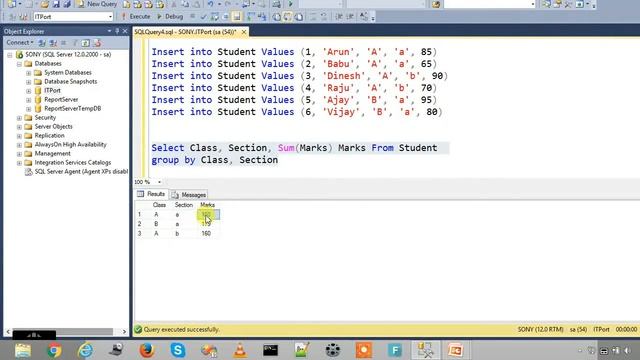Click the Class column header in results
This screenshot has width=640, height=360.
click(159, 205)
